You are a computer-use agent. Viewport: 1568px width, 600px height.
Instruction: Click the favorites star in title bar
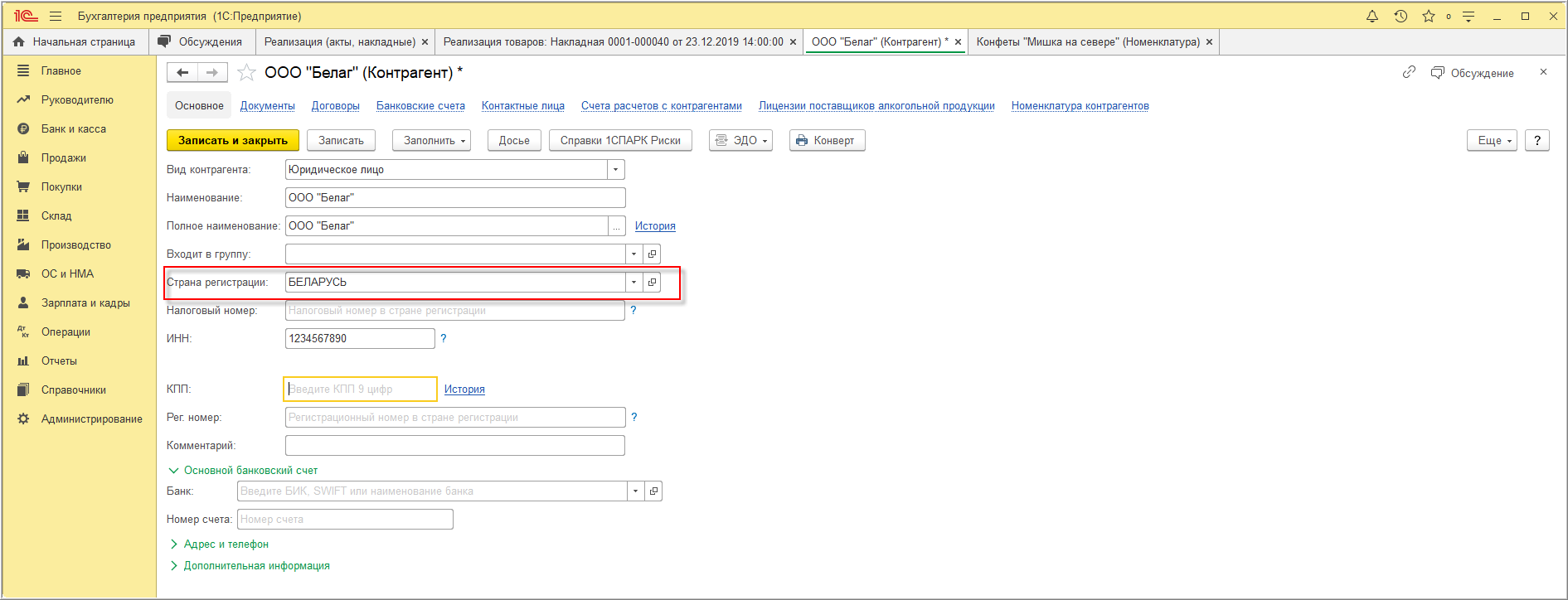tap(1428, 16)
